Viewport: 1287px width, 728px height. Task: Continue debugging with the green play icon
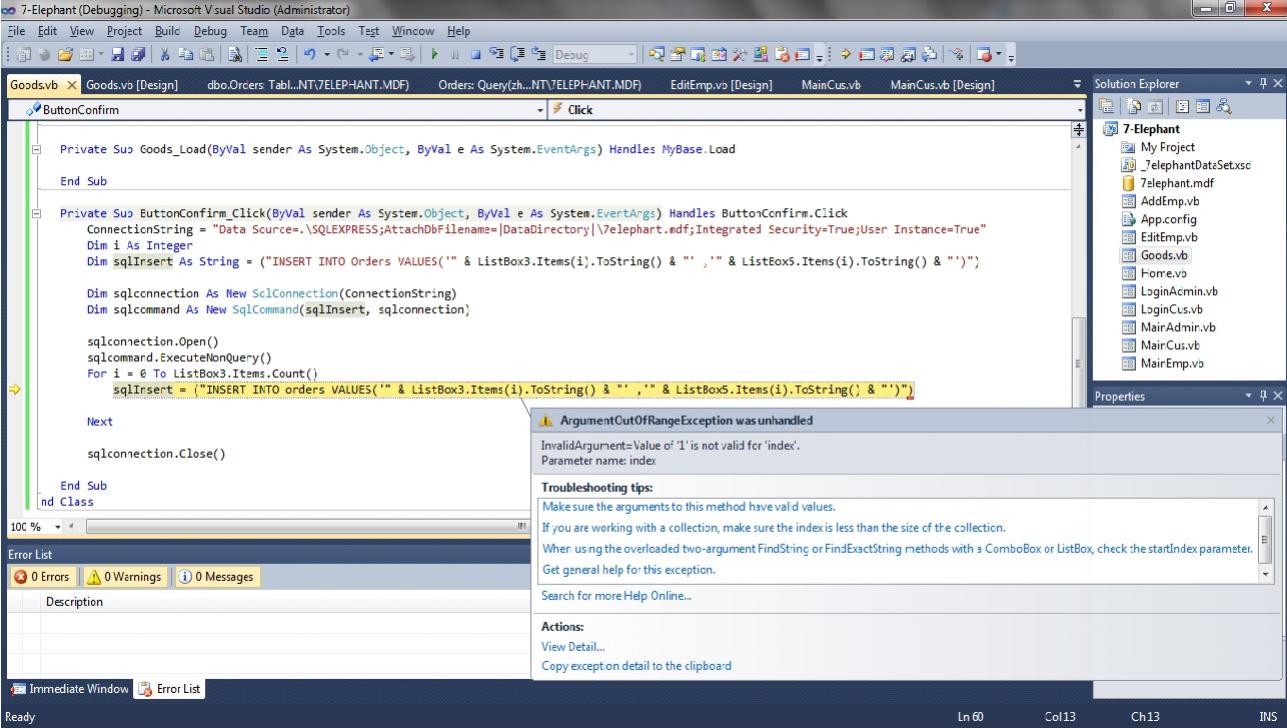pos(434,55)
